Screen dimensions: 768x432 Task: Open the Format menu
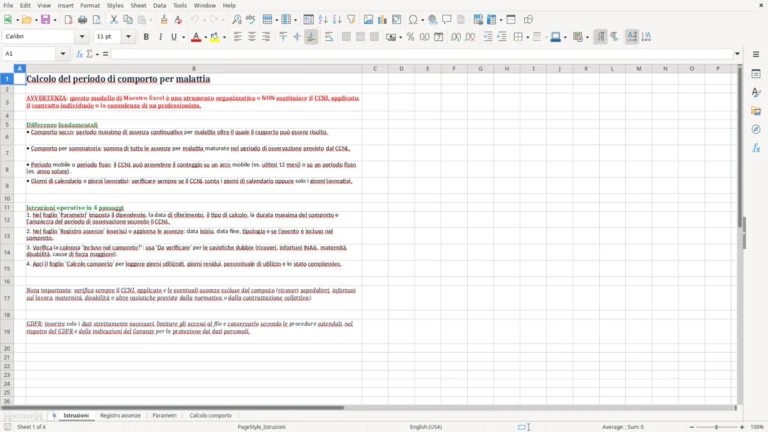[x=90, y=5]
